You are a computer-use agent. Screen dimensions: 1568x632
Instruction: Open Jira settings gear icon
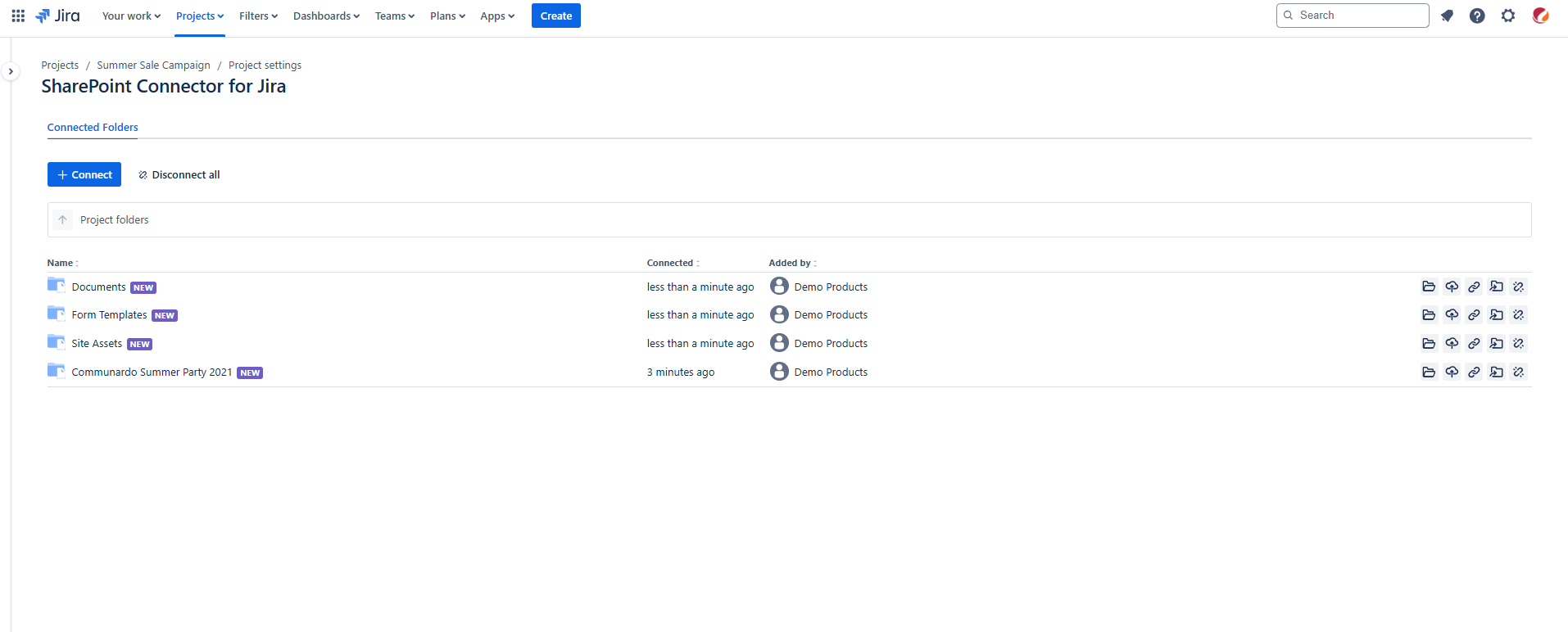pyautogui.click(x=1508, y=16)
